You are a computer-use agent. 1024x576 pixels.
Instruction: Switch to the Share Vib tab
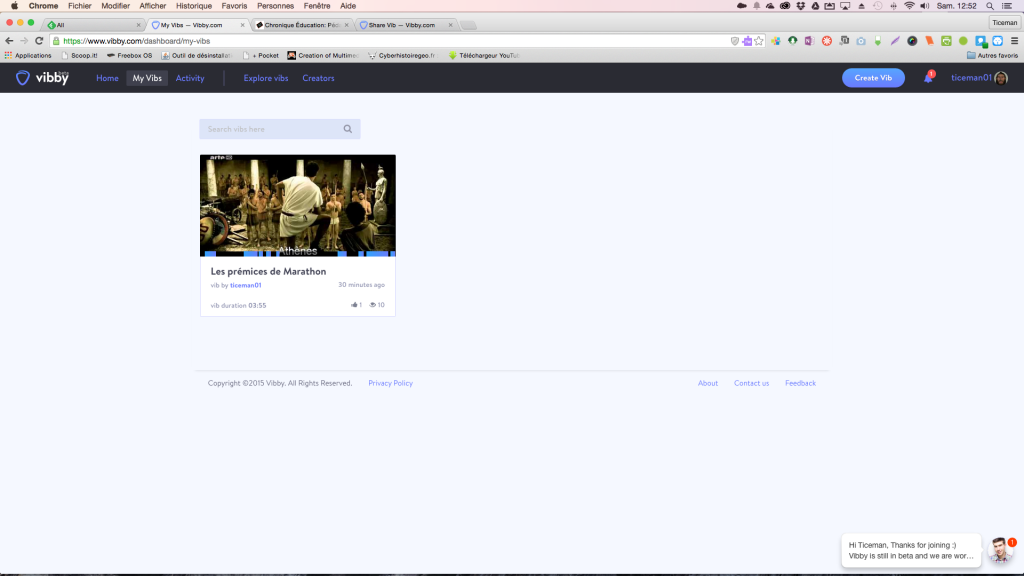coord(405,25)
